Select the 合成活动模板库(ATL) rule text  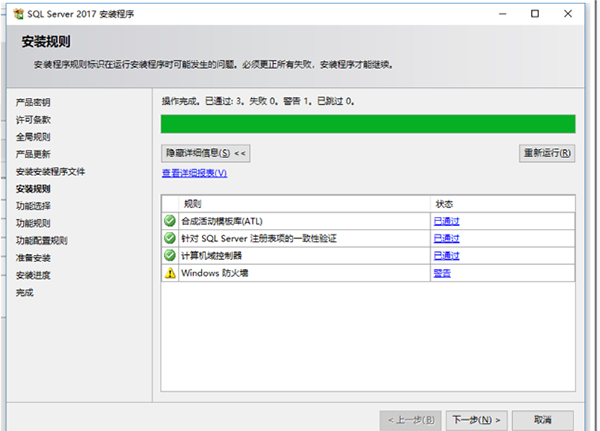tap(222, 221)
